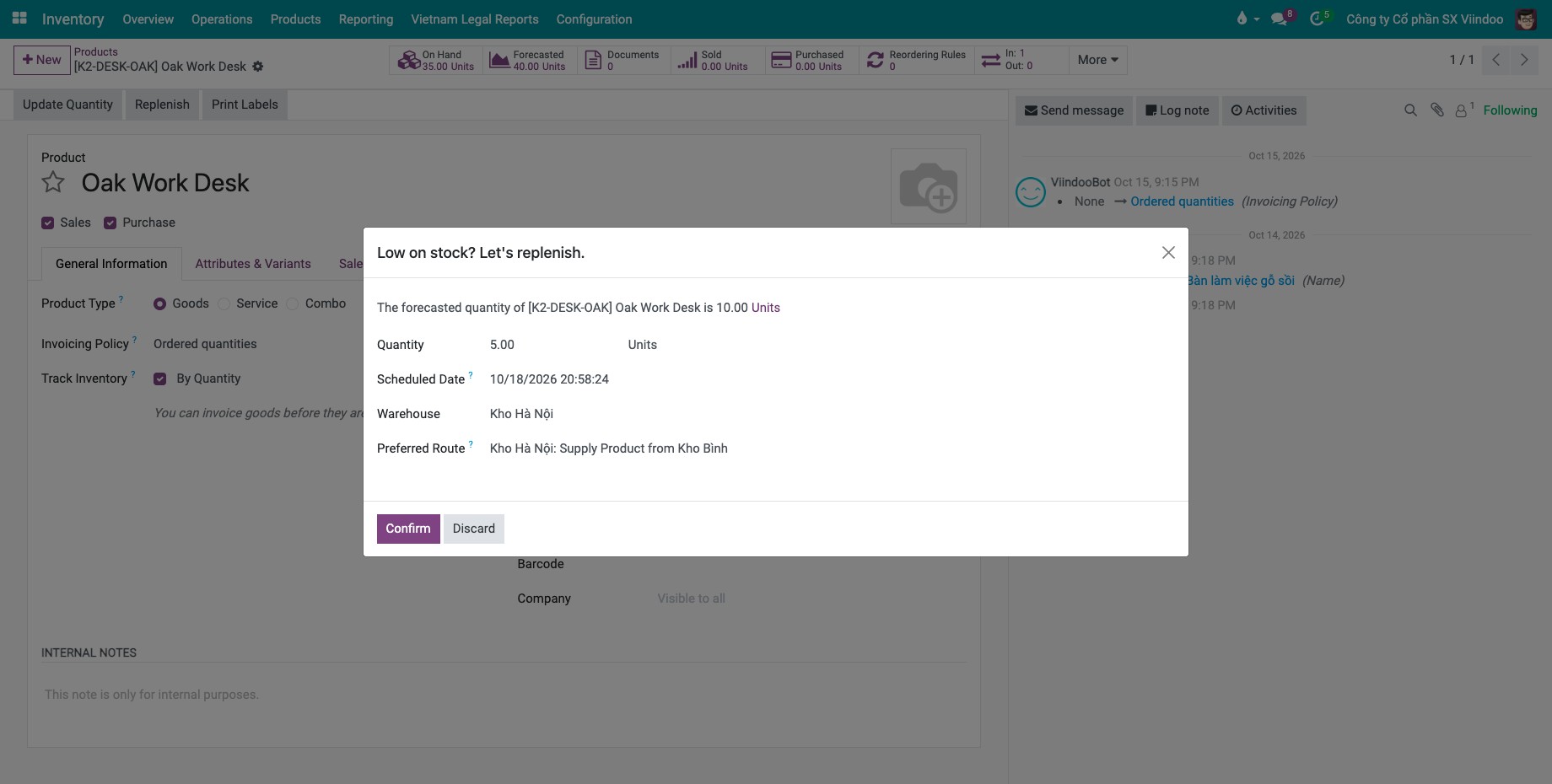Open Forecasted 40.00 Units stat
The width and height of the screenshot is (1552, 784).
point(530,60)
